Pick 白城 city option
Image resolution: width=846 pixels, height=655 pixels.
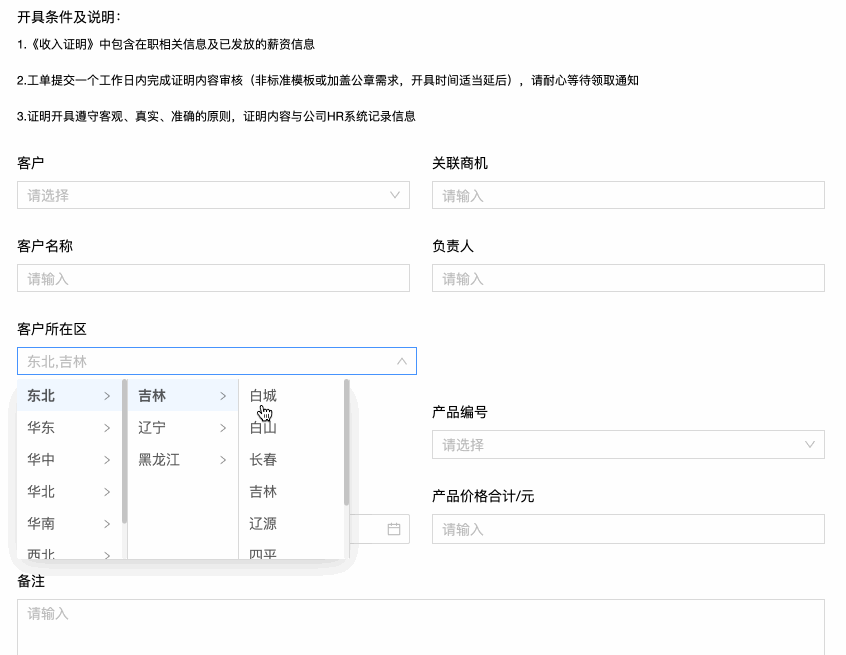tap(291, 395)
